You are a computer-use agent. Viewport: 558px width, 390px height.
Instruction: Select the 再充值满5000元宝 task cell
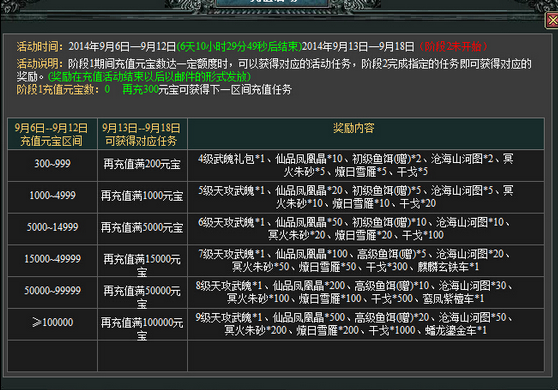[x=142, y=228]
